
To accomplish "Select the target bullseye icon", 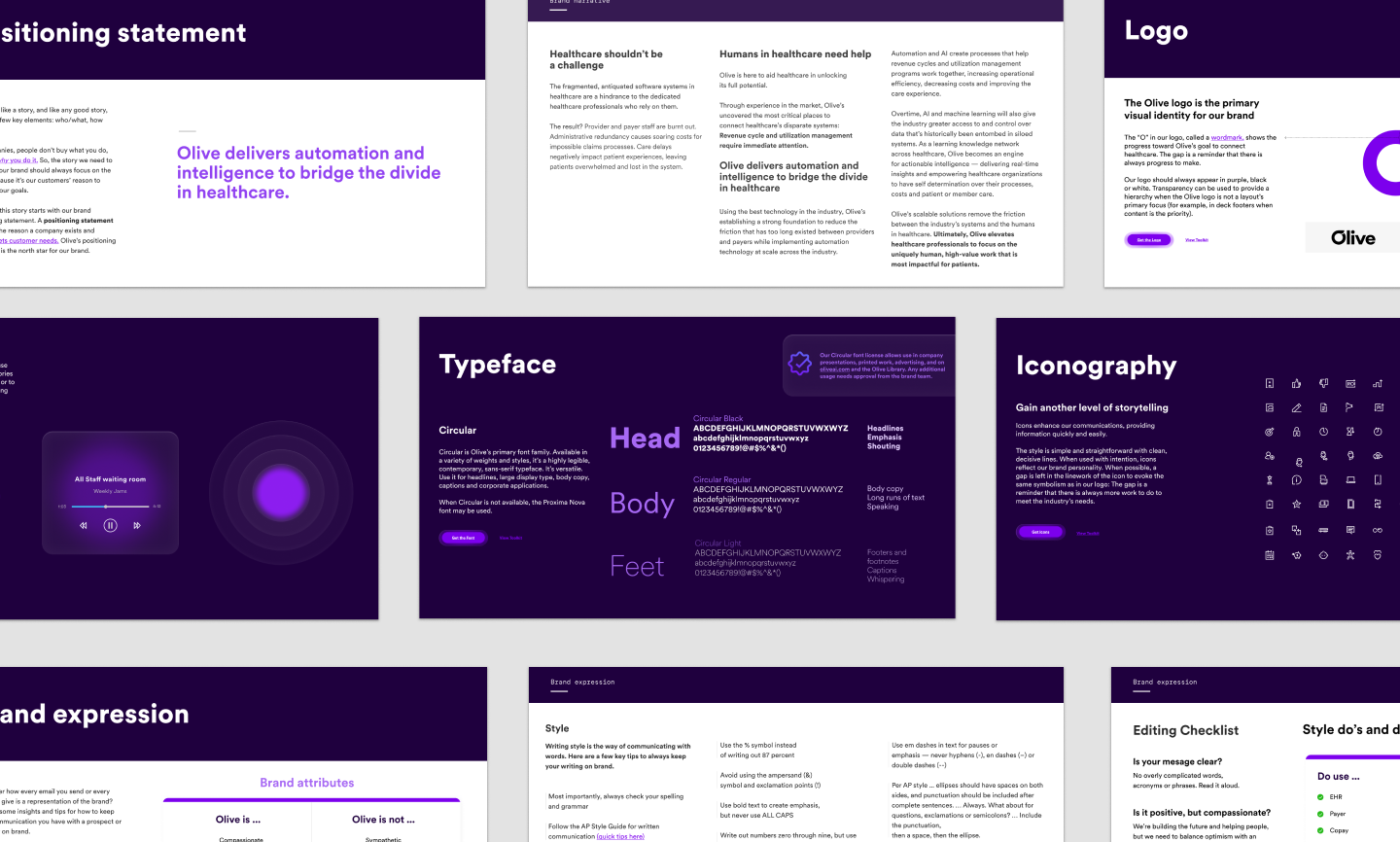I will [1270, 432].
